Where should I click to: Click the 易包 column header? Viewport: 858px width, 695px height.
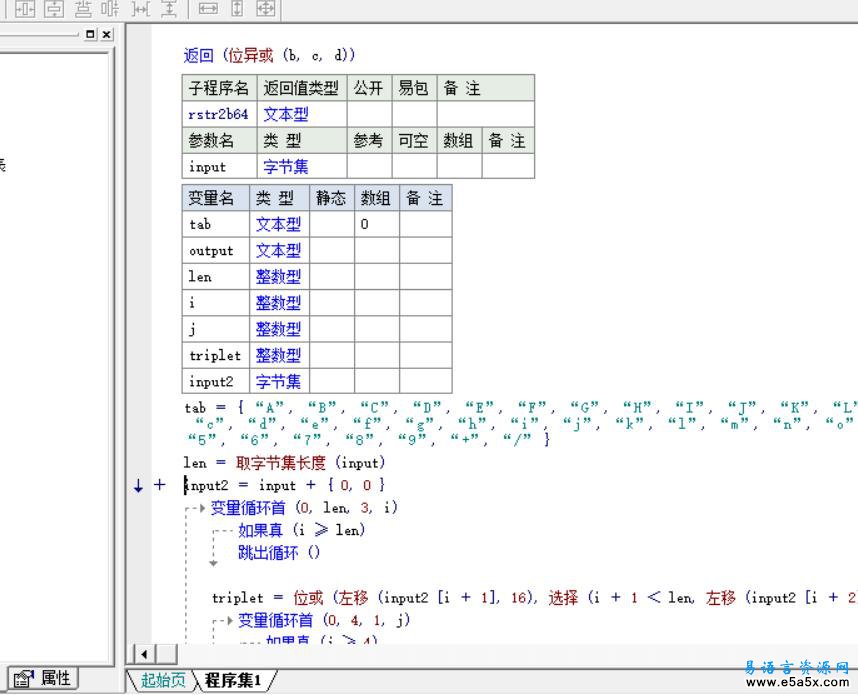(x=414, y=88)
